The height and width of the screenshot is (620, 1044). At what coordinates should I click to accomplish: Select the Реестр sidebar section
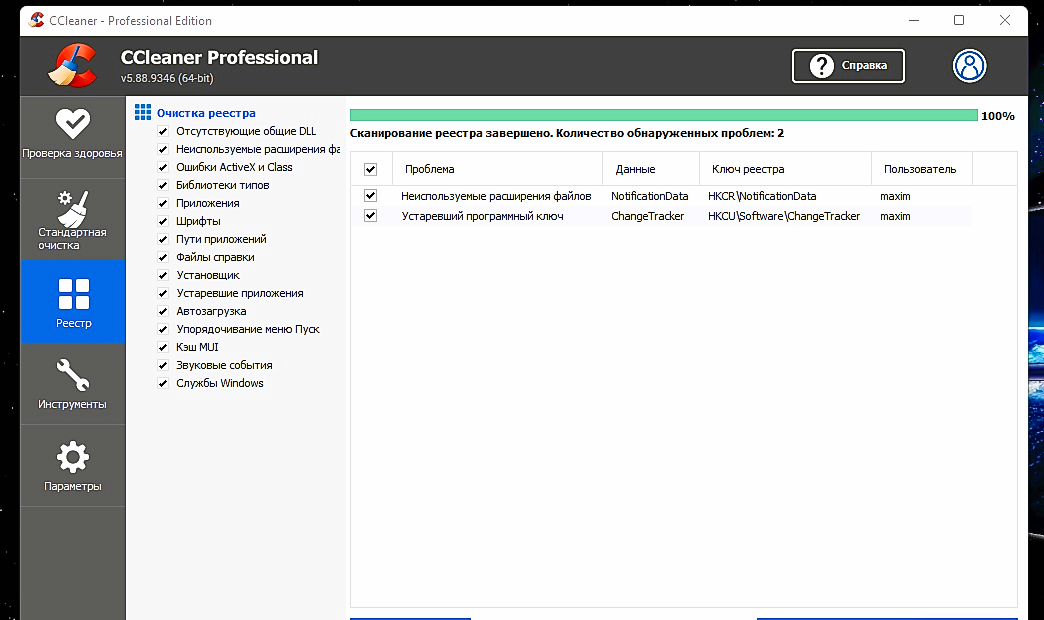(x=73, y=302)
